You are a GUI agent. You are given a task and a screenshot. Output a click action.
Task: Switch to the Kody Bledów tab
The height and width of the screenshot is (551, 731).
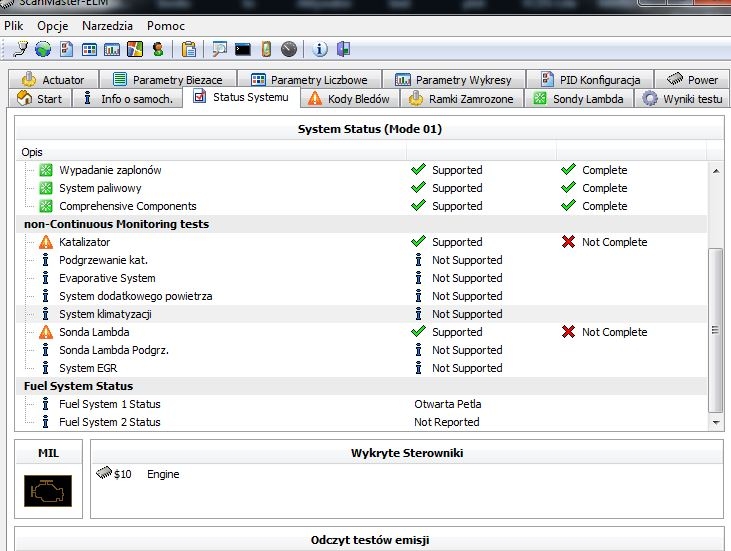[x=349, y=98]
